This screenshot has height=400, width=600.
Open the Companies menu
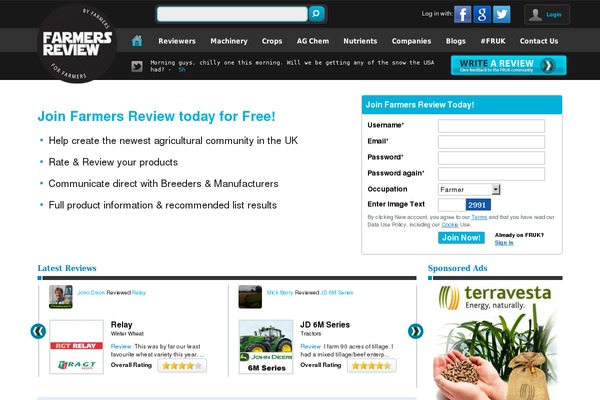[411, 41]
